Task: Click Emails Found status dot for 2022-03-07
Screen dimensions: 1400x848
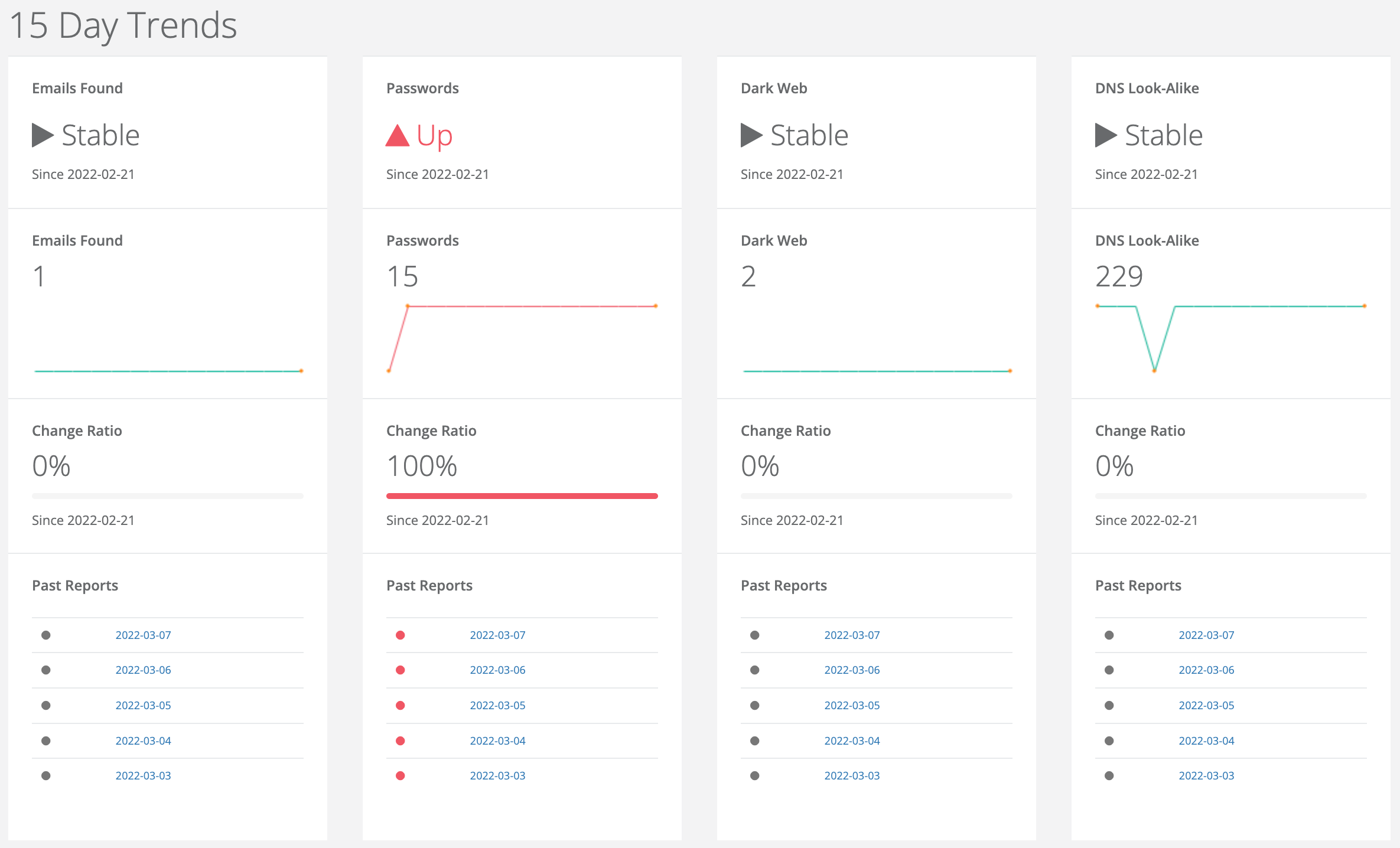Action: 46,635
